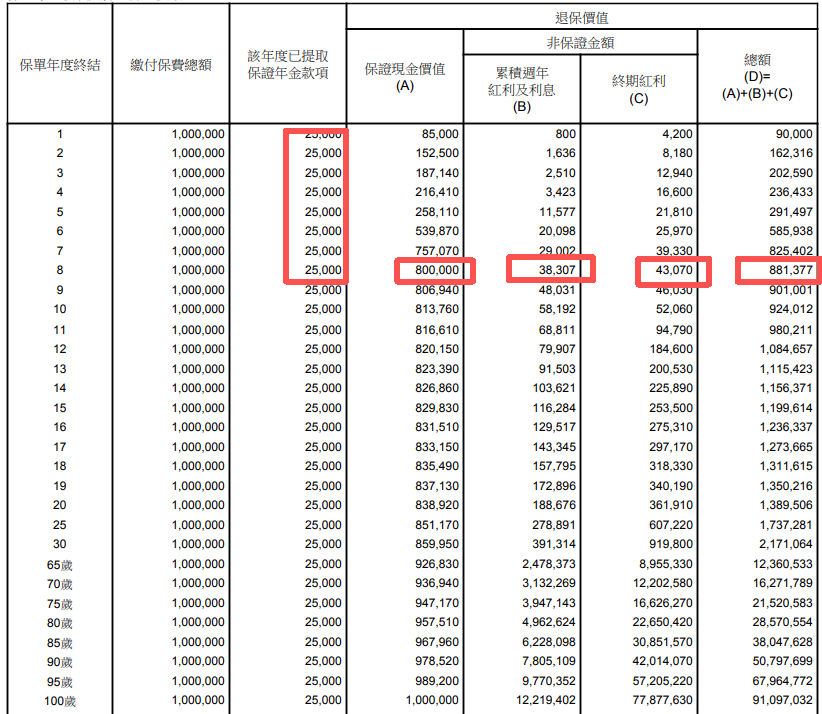This screenshot has height=714, width=822.
Task: Click the 65歲 row label
Action: pyautogui.click(x=60, y=565)
